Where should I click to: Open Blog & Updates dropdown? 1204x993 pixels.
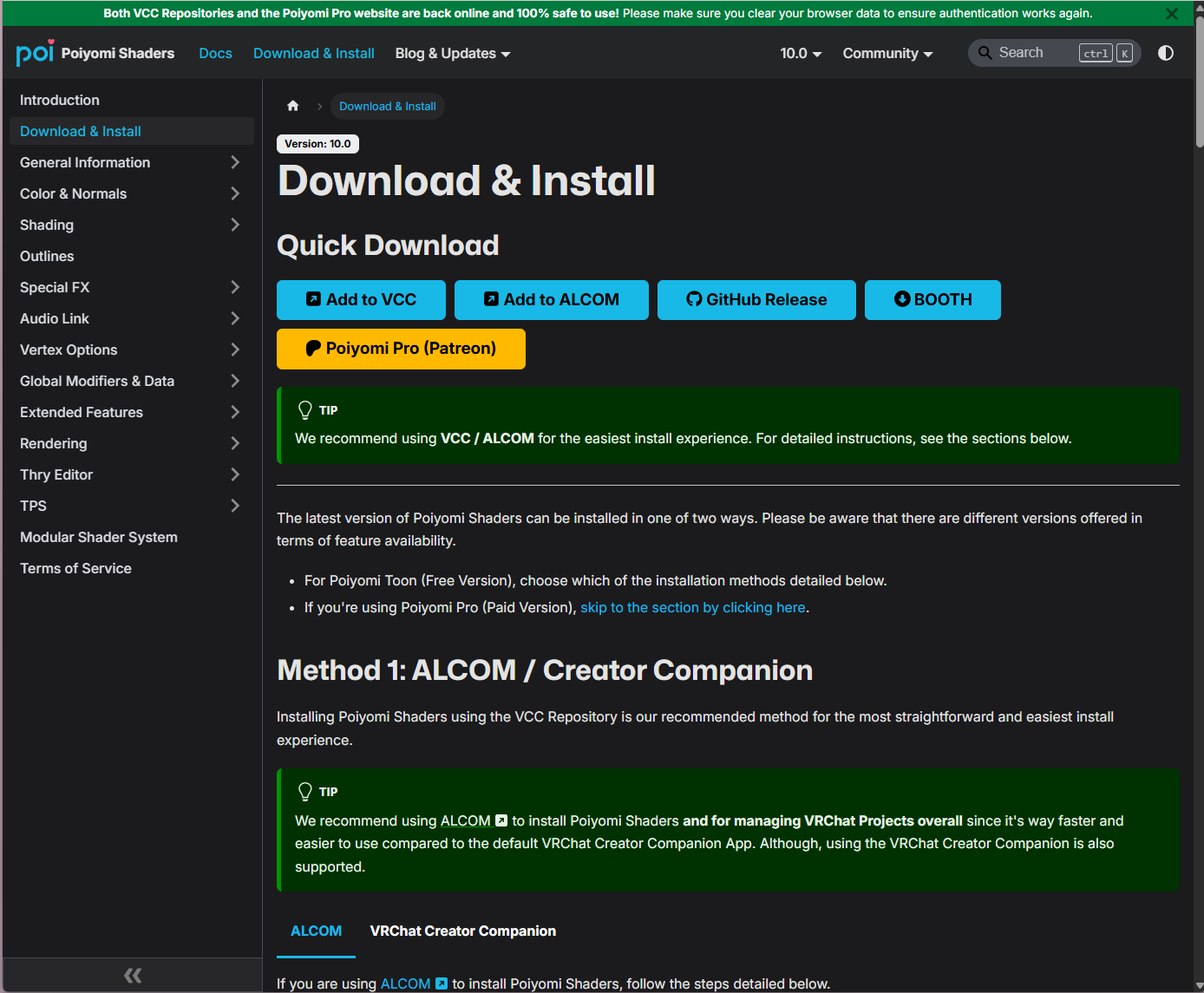453,53
